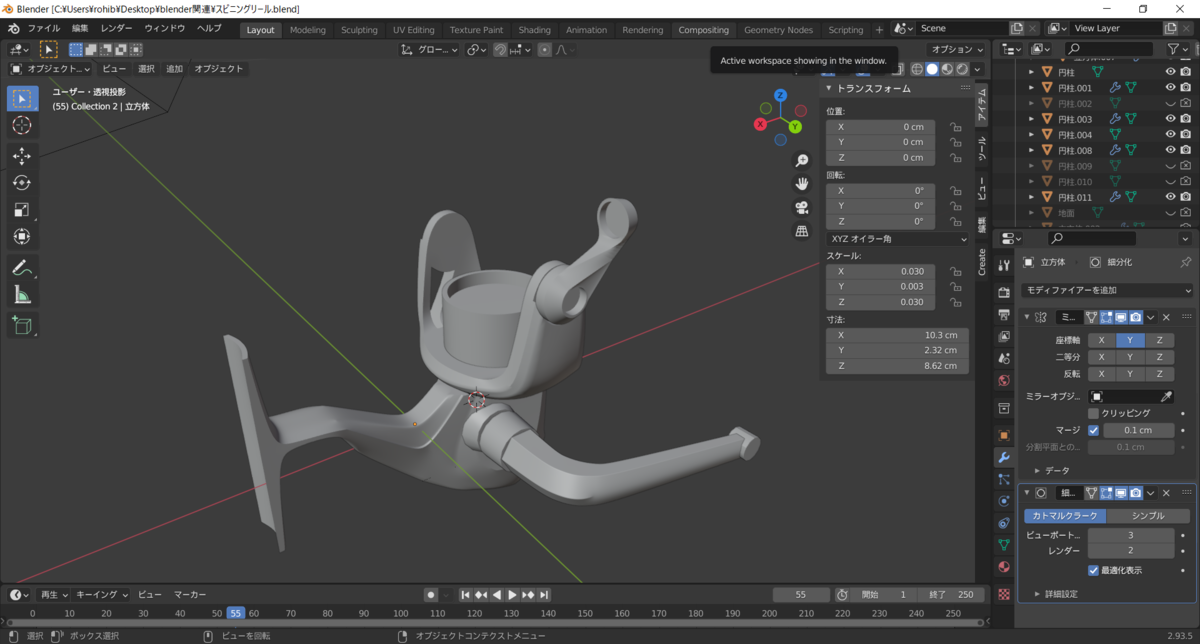1200x644 pixels.
Task: Switch to Modeling workspace tab
Action: pos(308,30)
